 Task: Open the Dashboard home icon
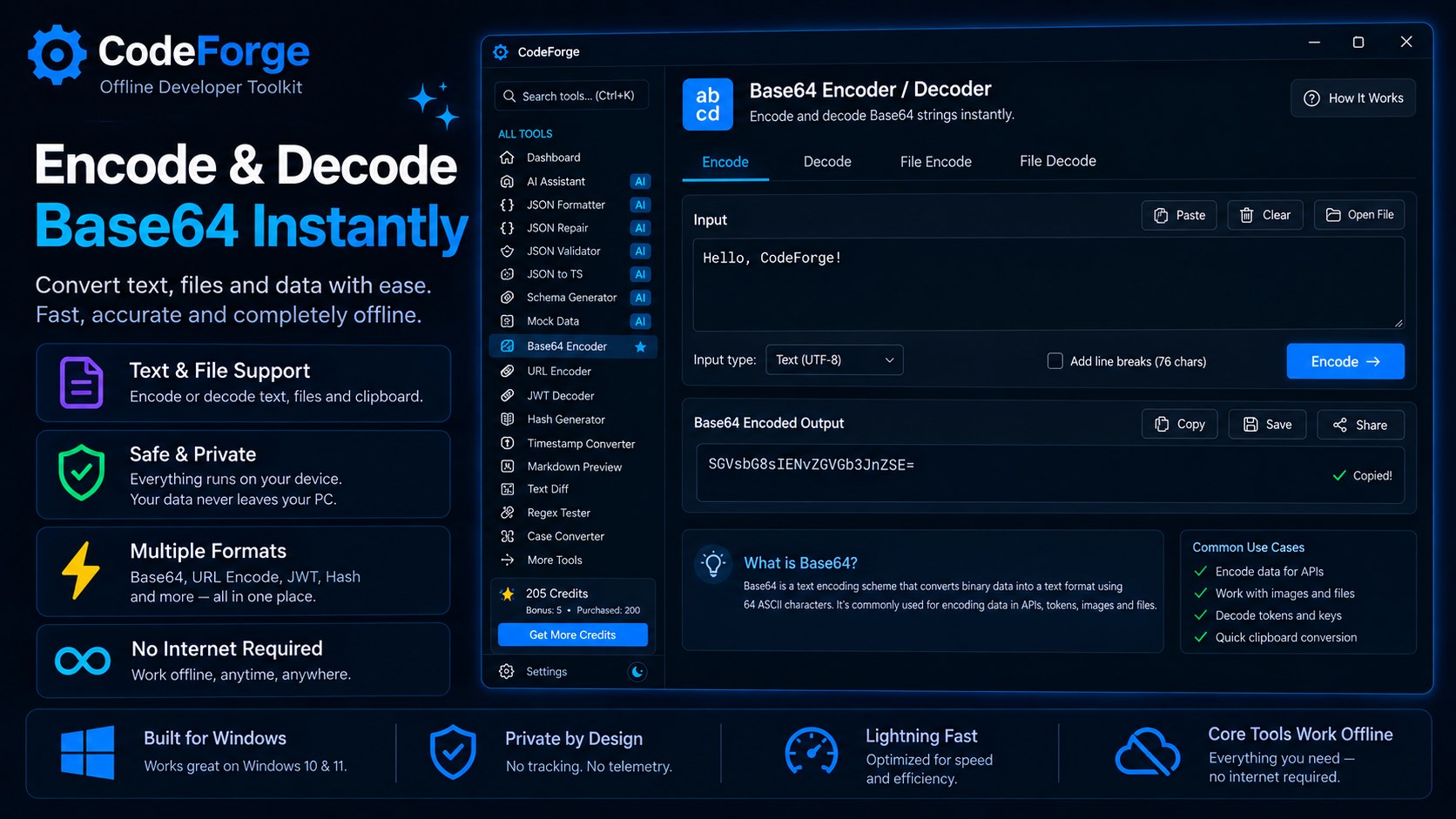507,158
